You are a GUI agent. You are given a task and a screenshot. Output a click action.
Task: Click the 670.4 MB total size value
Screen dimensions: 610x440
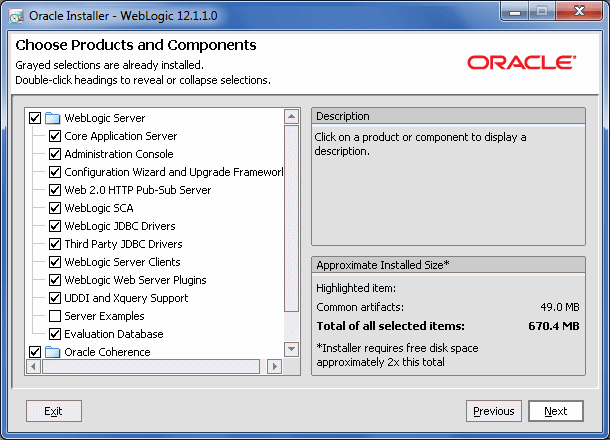[554, 326]
